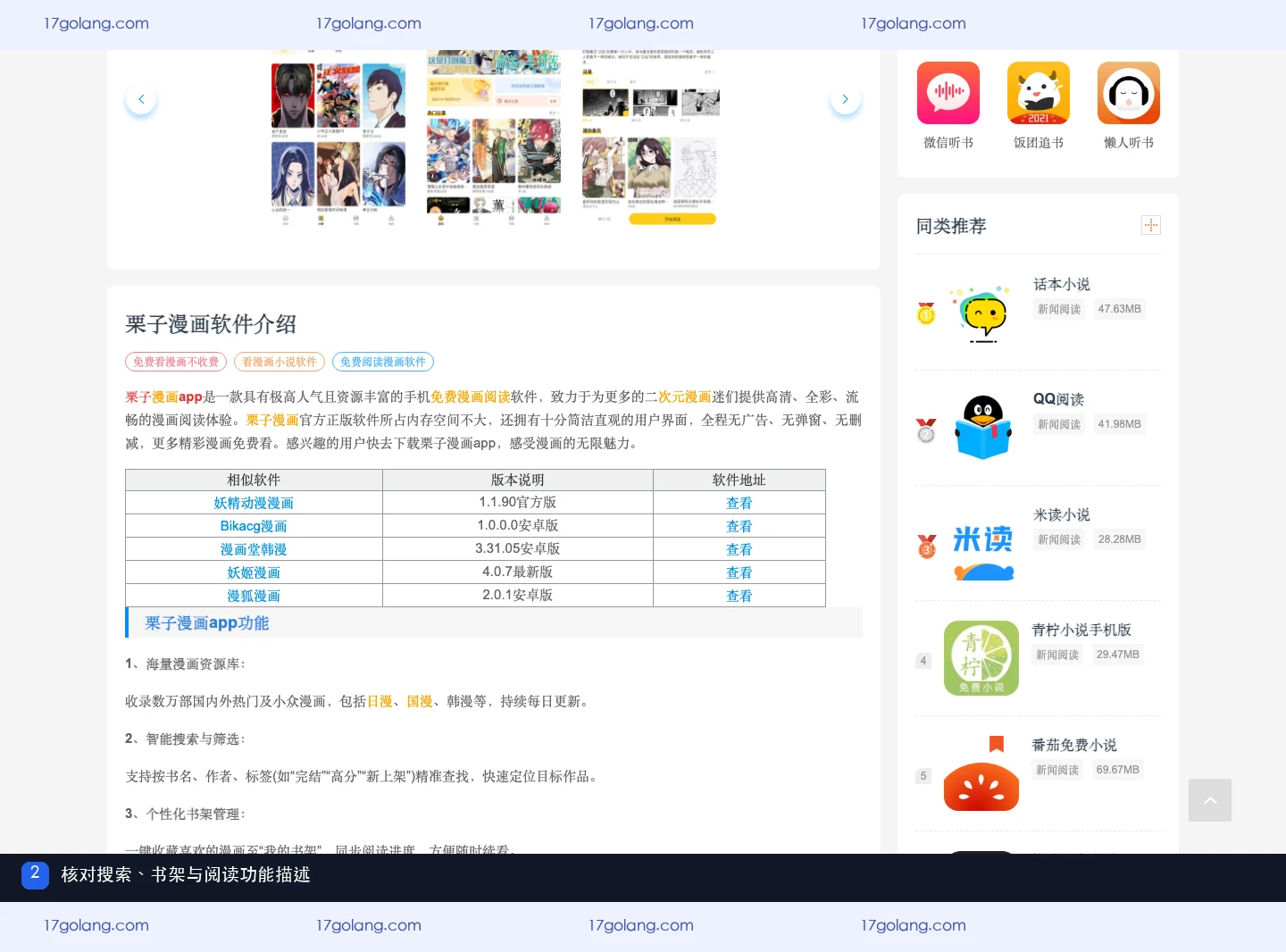This screenshot has height=952, width=1286.
Task: Click 新闻阅读 tag under QQ阅读
Action: (x=1059, y=424)
